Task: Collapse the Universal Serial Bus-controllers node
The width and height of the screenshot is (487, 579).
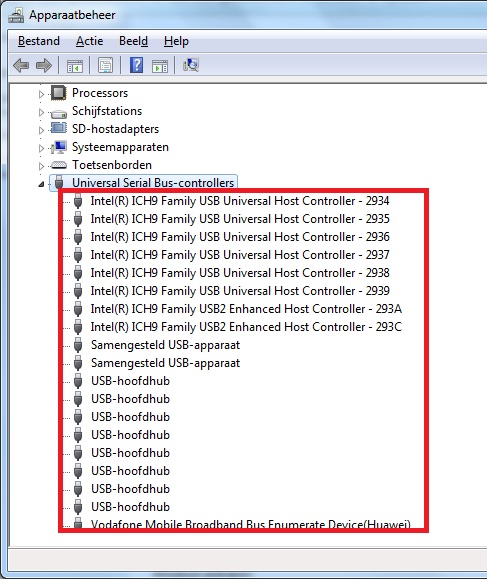Action: 41,184
